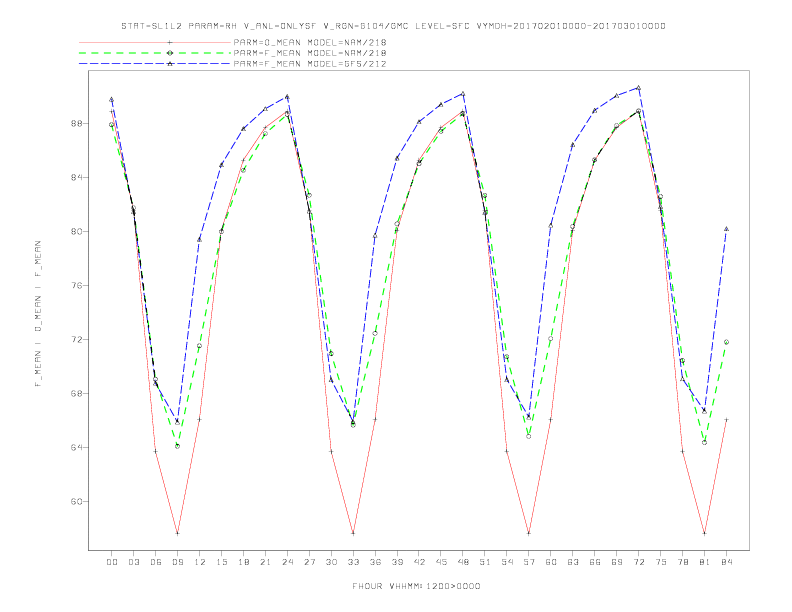Click x-axis forecast hour label 24
This screenshot has width=792, height=612.
[287, 562]
